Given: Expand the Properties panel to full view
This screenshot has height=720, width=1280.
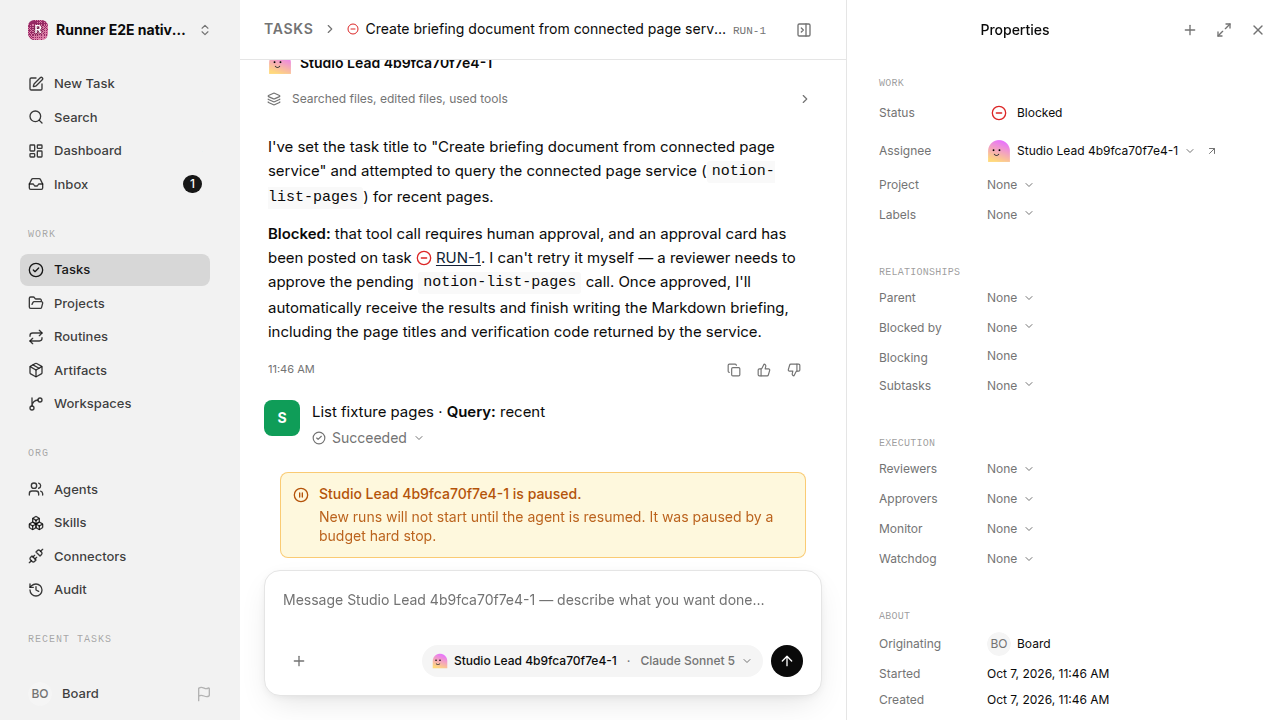Looking at the screenshot, I should (x=1224, y=30).
